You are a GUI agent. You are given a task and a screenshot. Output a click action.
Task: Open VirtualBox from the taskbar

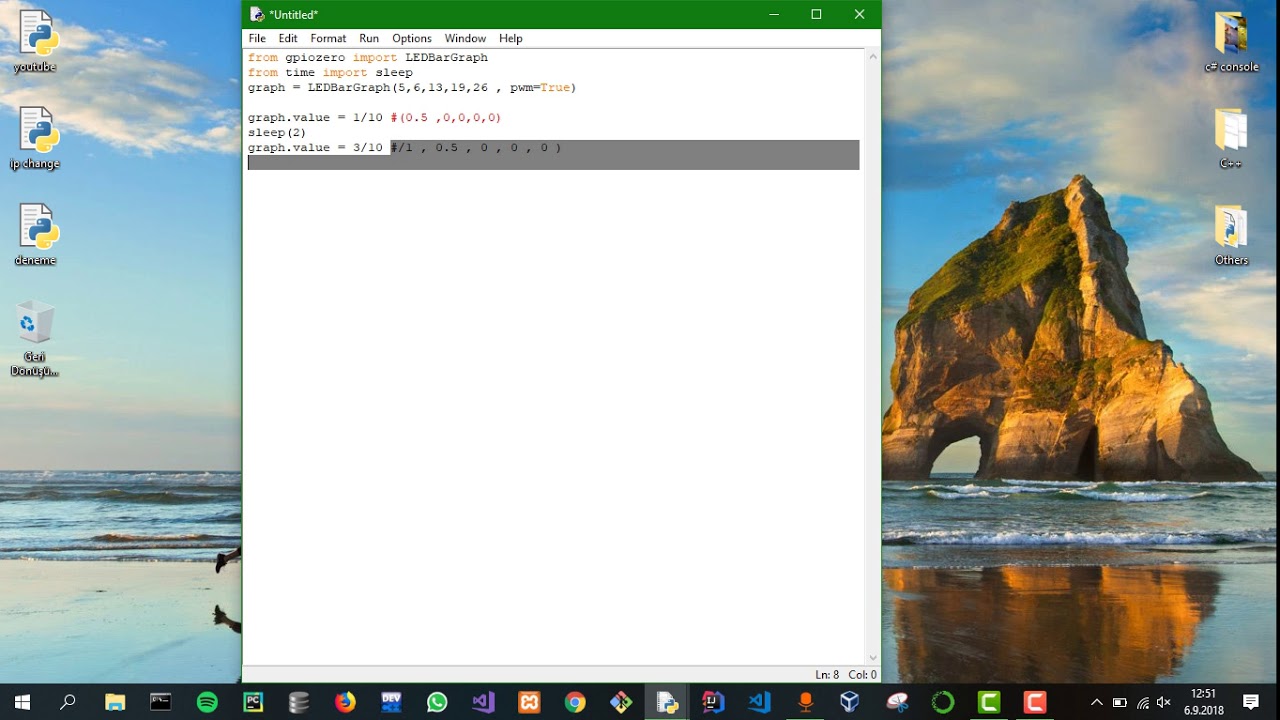pos(851,702)
